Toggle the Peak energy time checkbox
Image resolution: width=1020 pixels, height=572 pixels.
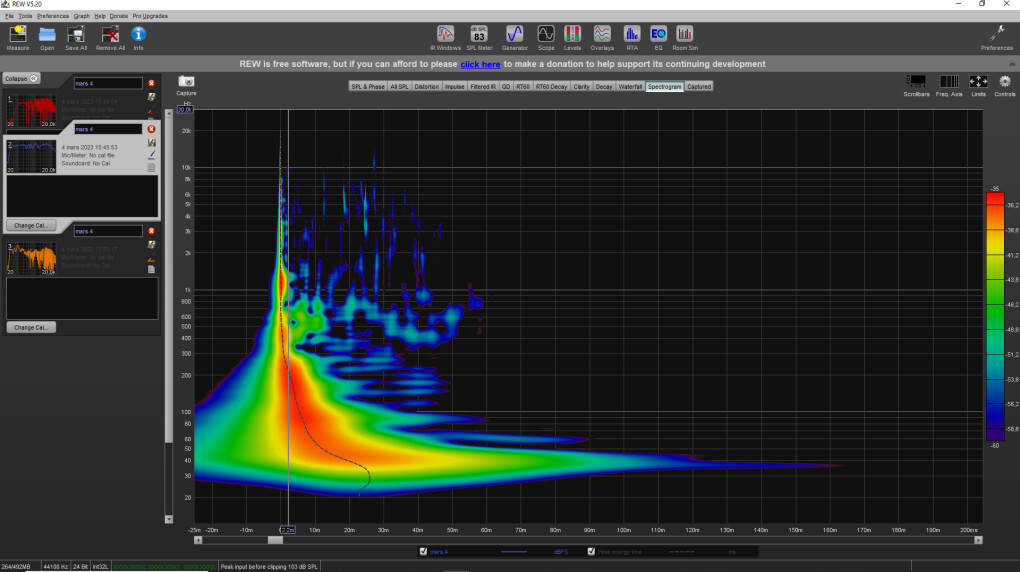point(591,551)
